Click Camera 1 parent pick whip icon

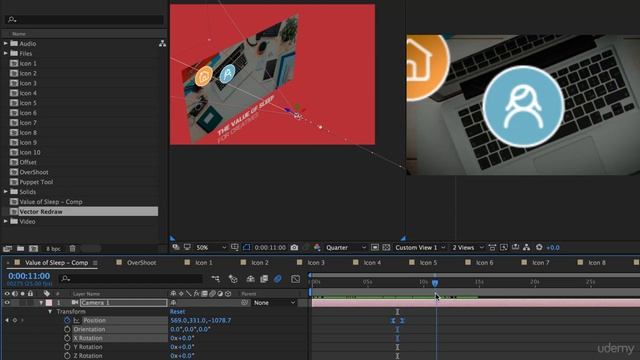click(244, 303)
